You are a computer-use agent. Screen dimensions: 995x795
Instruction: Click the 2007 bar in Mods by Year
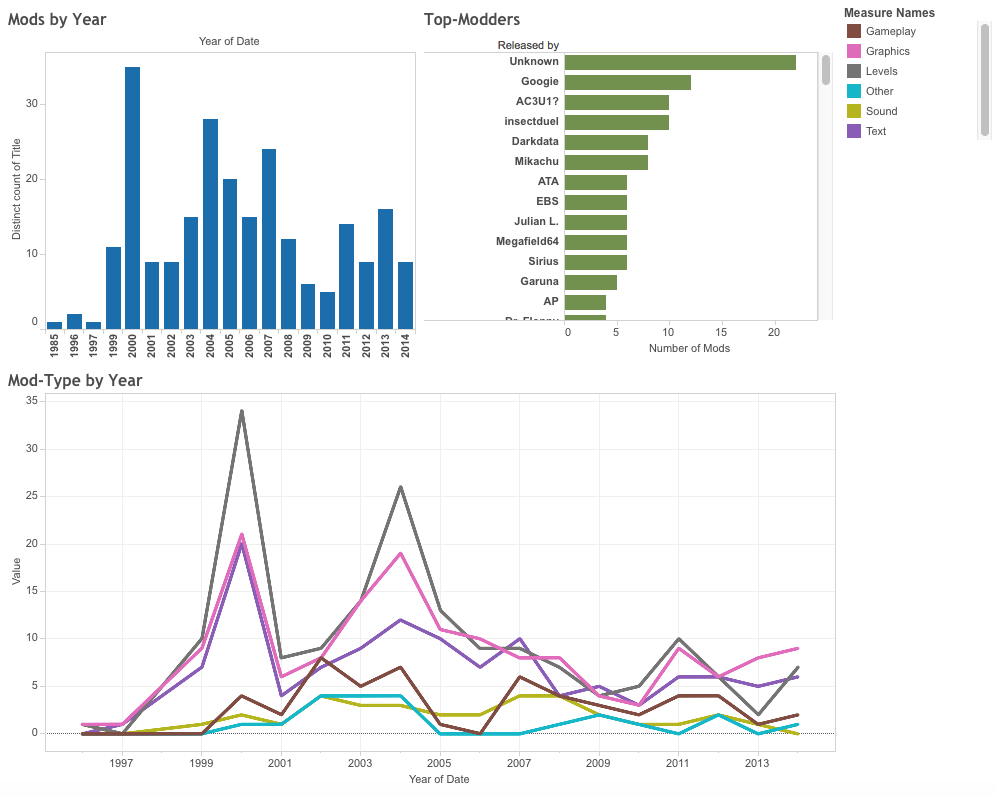point(269,239)
